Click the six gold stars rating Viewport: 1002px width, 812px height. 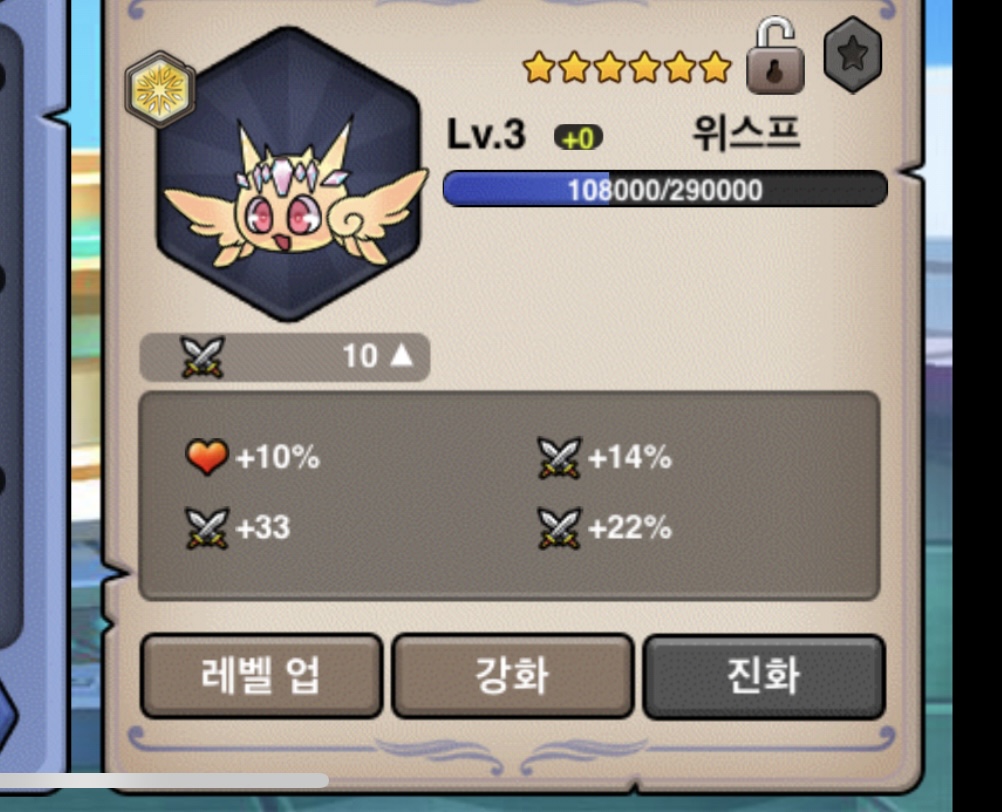(x=626, y=67)
